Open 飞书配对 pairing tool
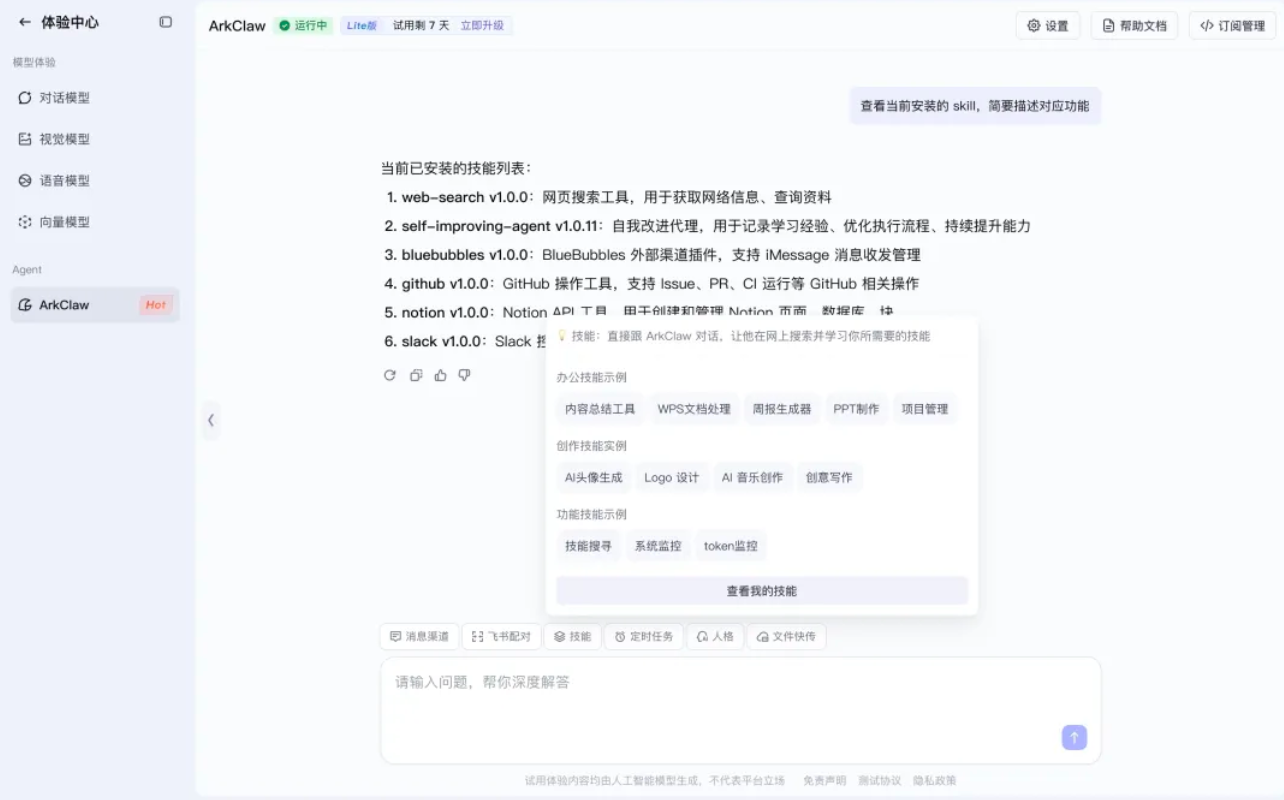 coord(501,636)
